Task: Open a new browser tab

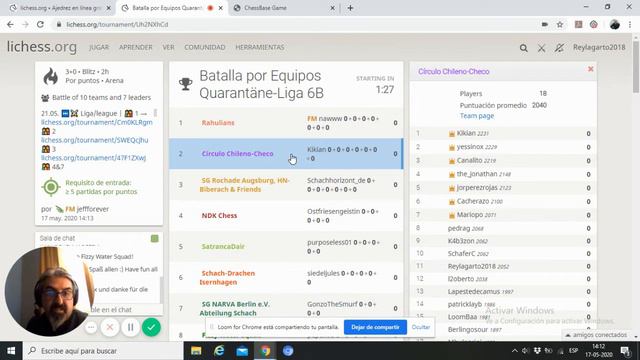Action: [350, 8]
